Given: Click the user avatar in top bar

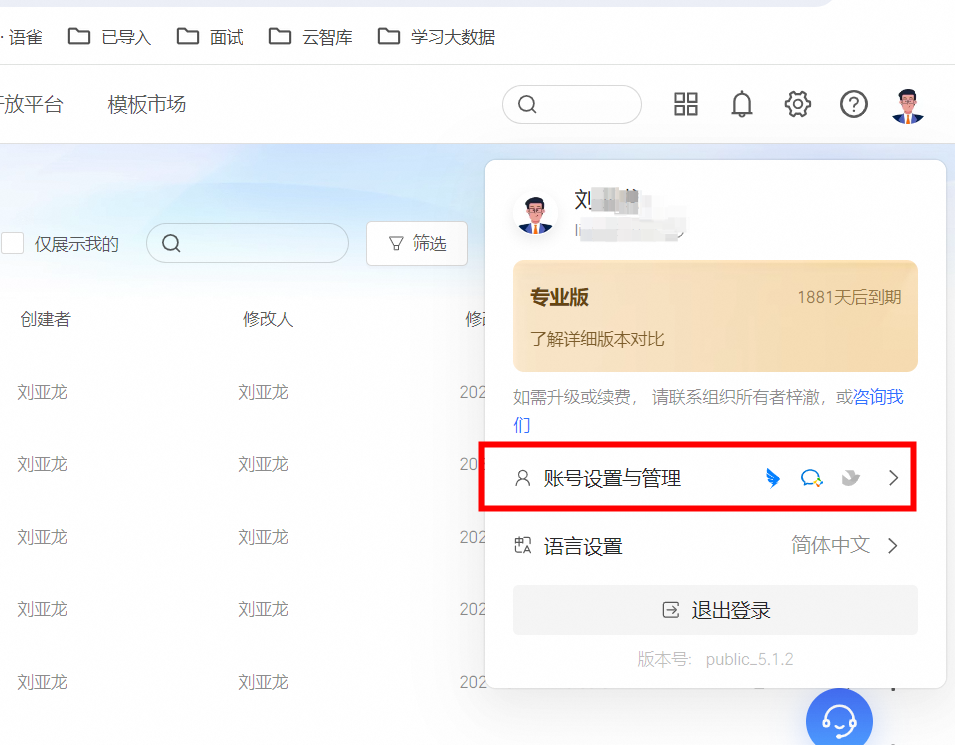Looking at the screenshot, I should [908, 105].
